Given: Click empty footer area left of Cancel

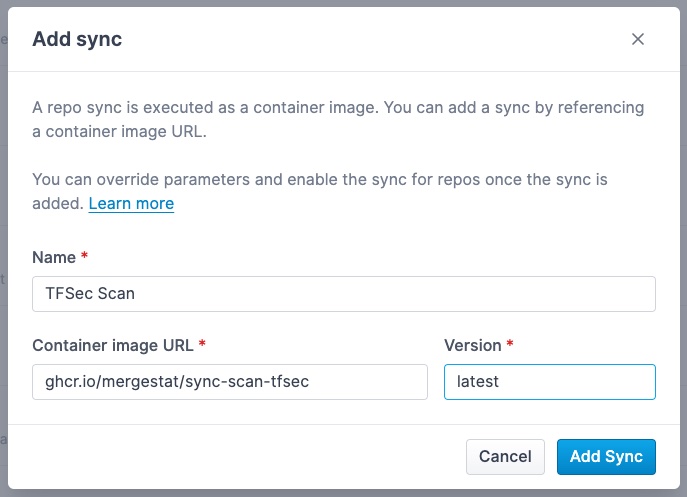Looking at the screenshot, I should (x=240, y=456).
